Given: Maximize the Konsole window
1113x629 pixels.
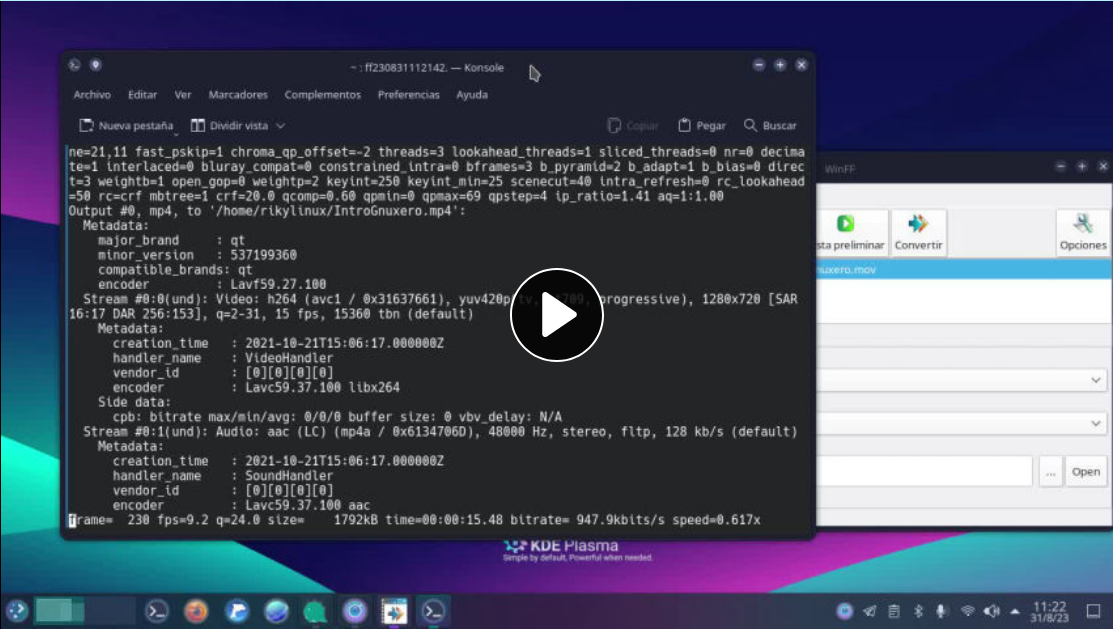Looking at the screenshot, I should coord(780,65).
